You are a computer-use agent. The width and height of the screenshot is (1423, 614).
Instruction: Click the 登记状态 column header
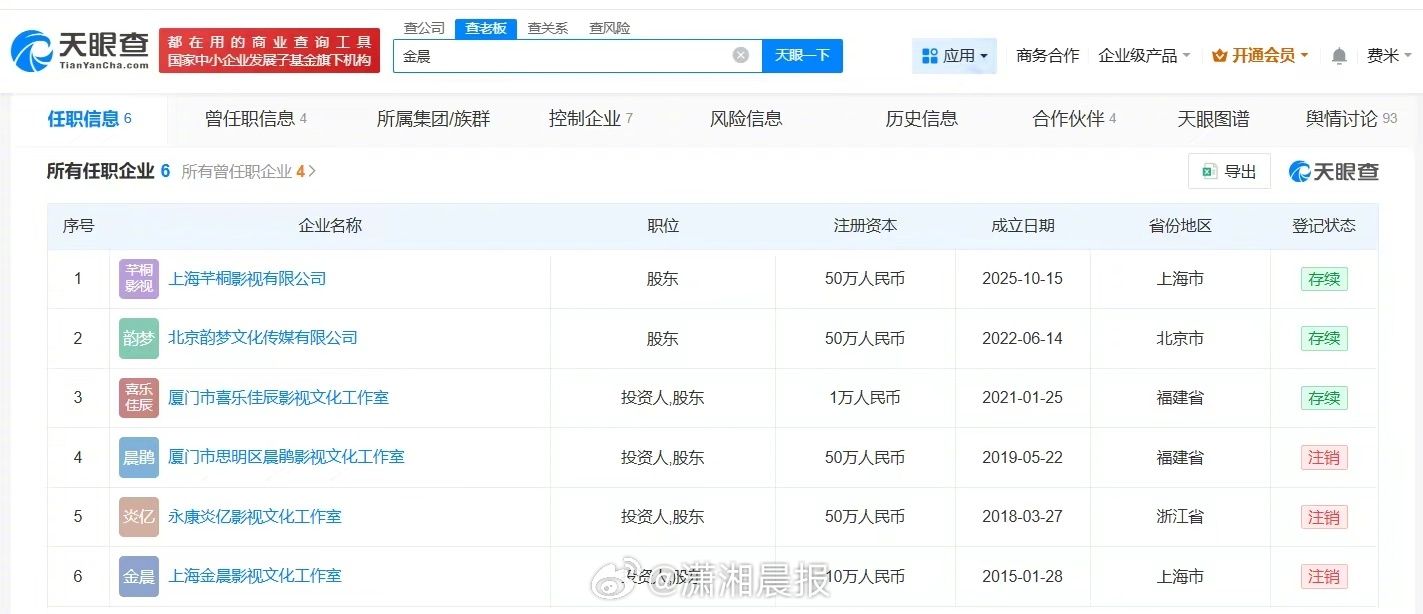[1324, 226]
